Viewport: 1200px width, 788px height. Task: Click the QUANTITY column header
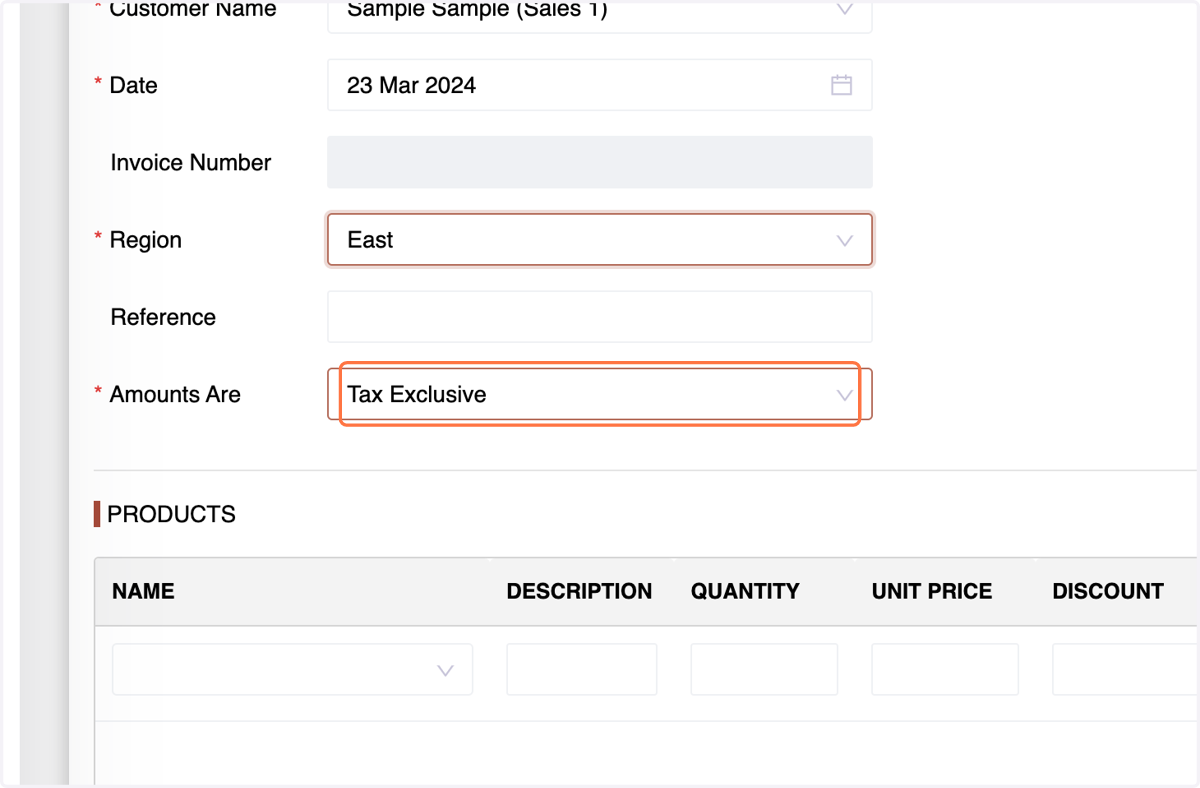click(x=745, y=591)
